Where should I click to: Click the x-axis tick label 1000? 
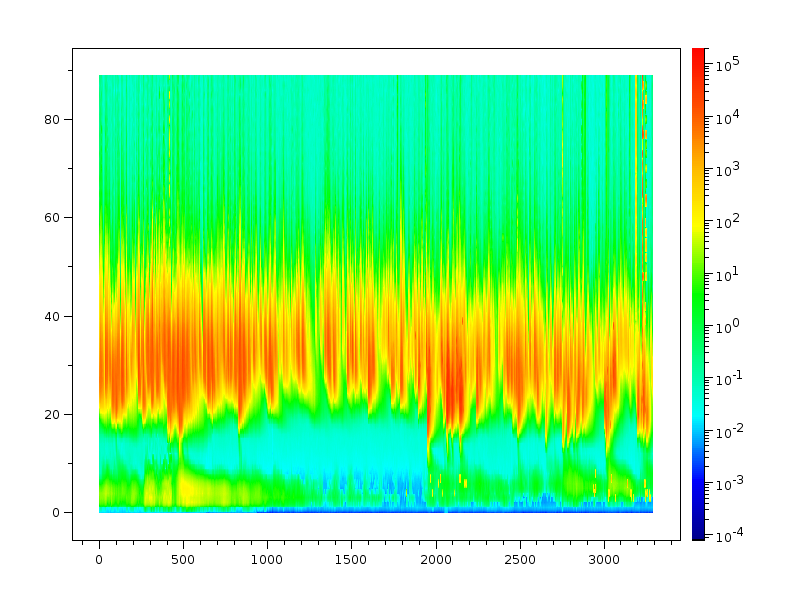pyautogui.click(x=267, y=561)
